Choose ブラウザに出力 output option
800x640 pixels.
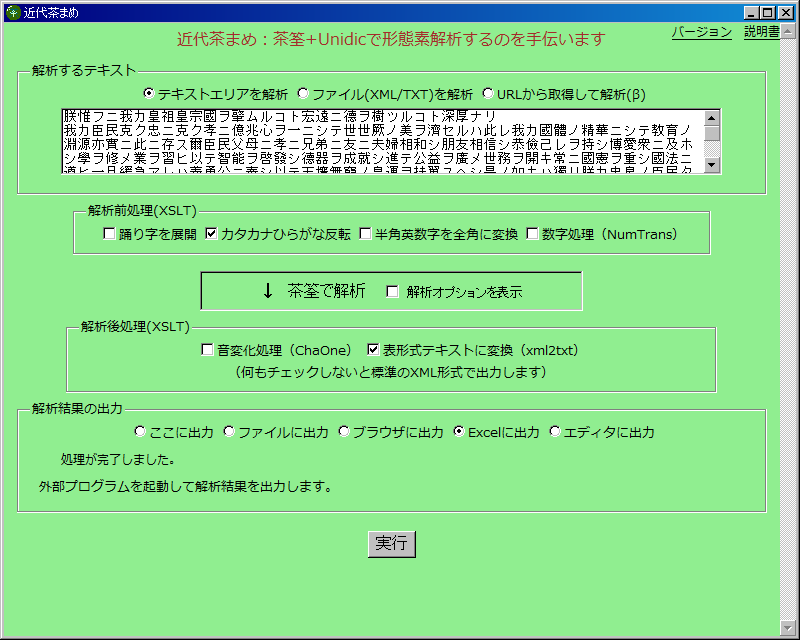tap(344, 432)
